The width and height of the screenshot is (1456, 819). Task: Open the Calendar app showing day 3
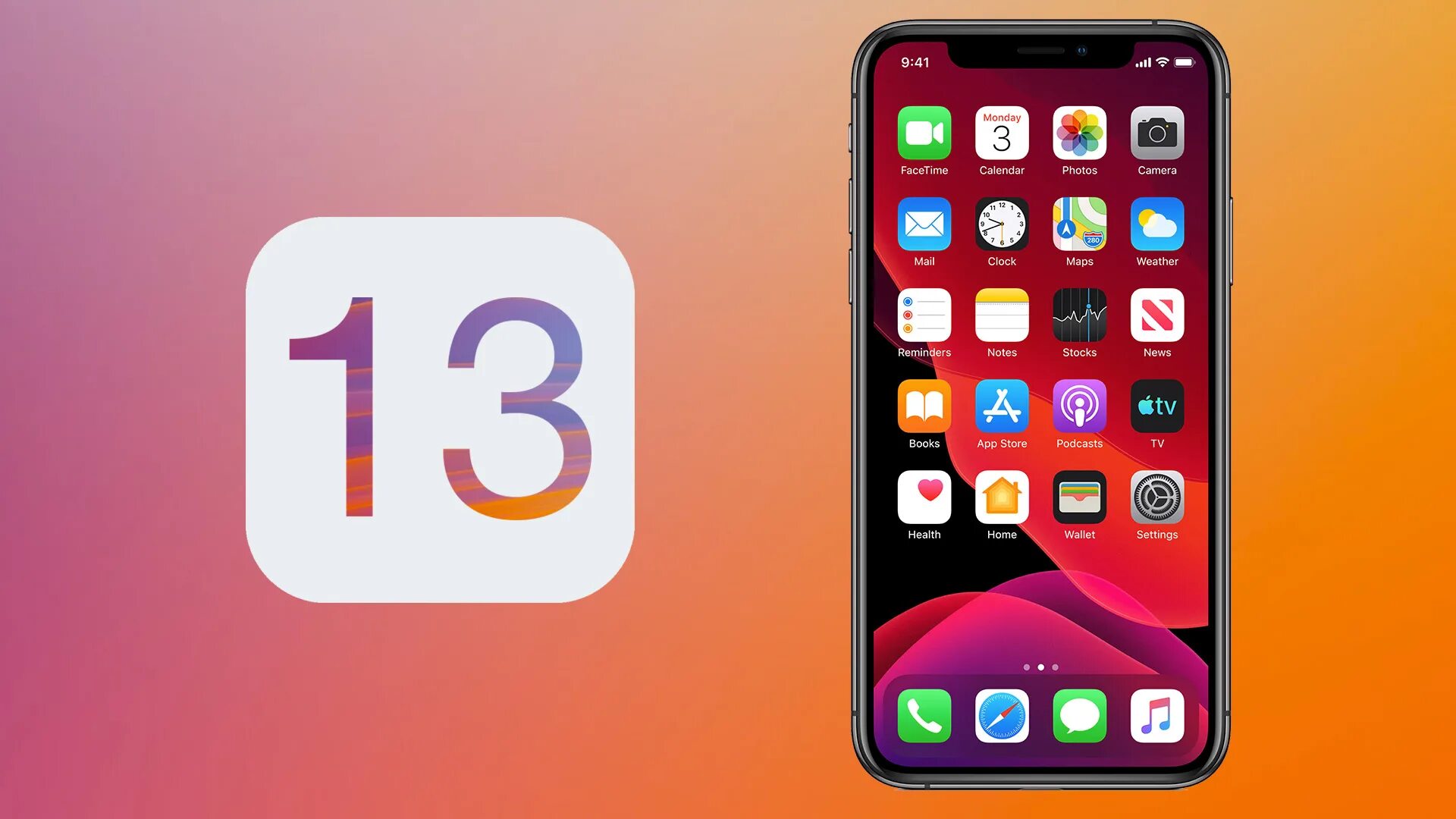point(1002,135)
